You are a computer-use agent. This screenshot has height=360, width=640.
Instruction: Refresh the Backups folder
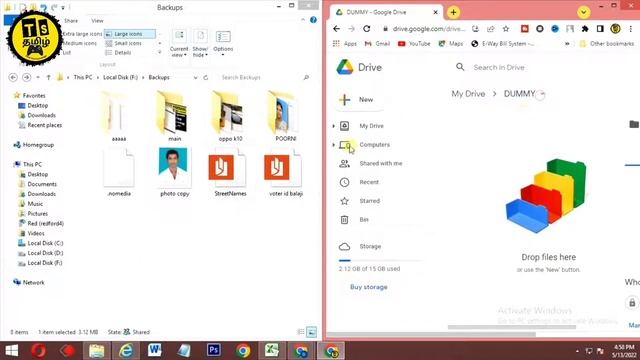206,77
